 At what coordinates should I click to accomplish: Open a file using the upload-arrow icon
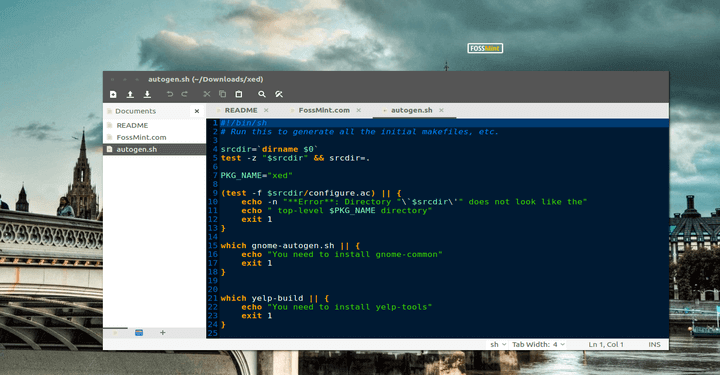pos(130,94)
